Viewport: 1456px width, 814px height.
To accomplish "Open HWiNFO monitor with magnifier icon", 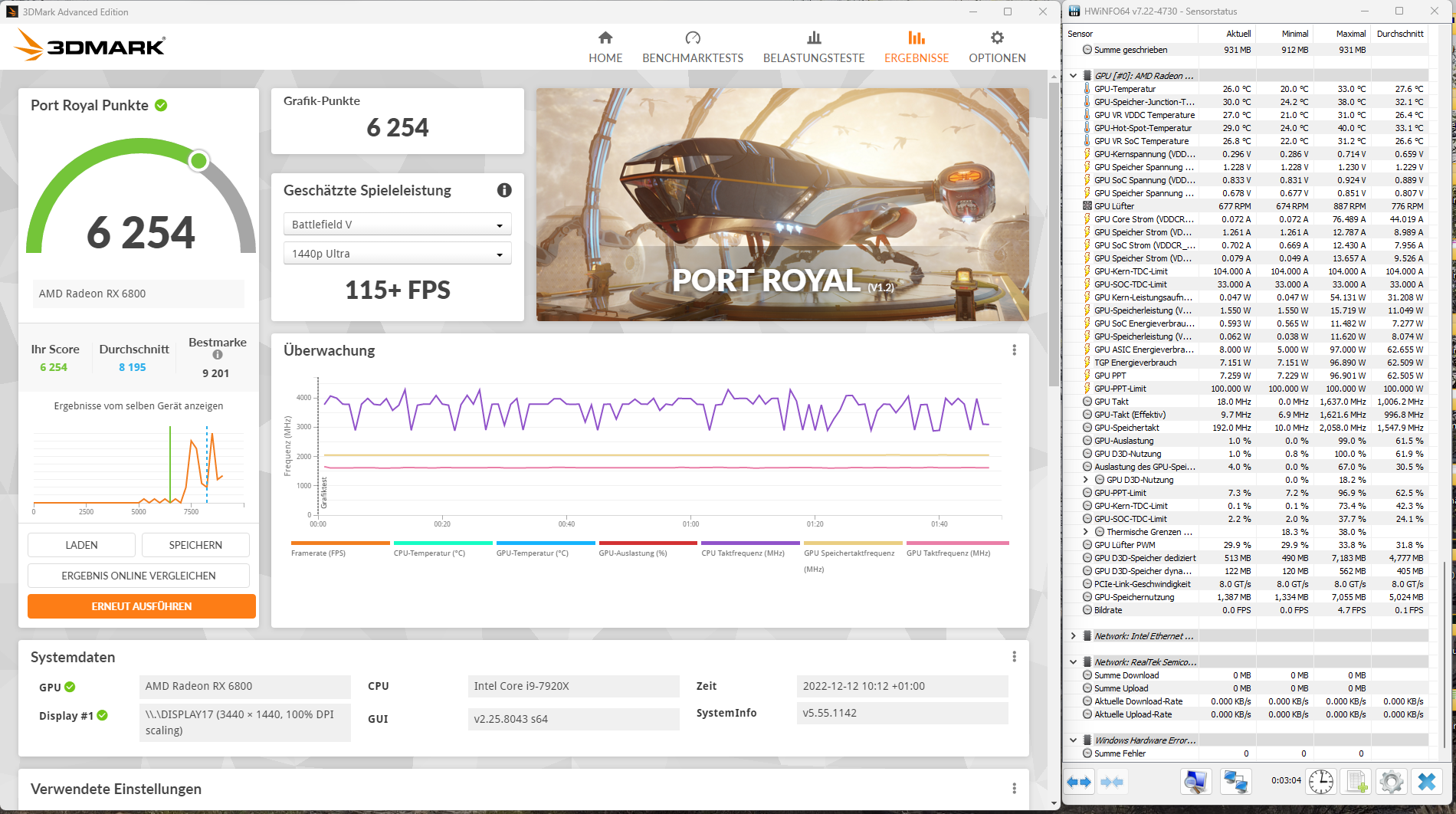I will click(x=1195, y=782).
